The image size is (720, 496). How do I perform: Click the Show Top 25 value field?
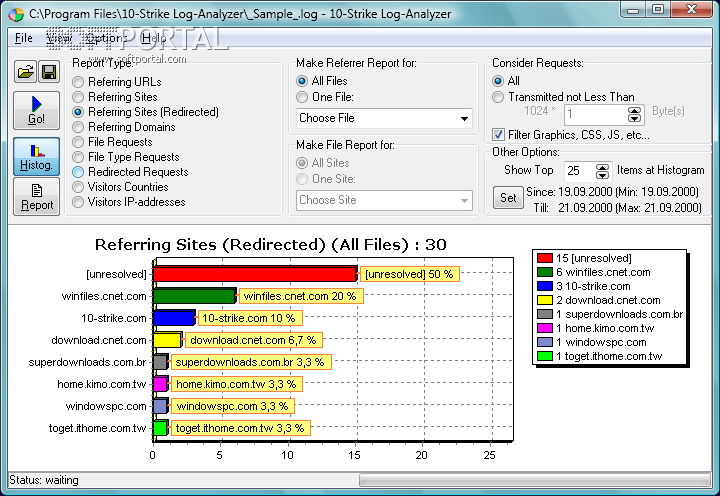pyautogui.click(x=579, y=171)
